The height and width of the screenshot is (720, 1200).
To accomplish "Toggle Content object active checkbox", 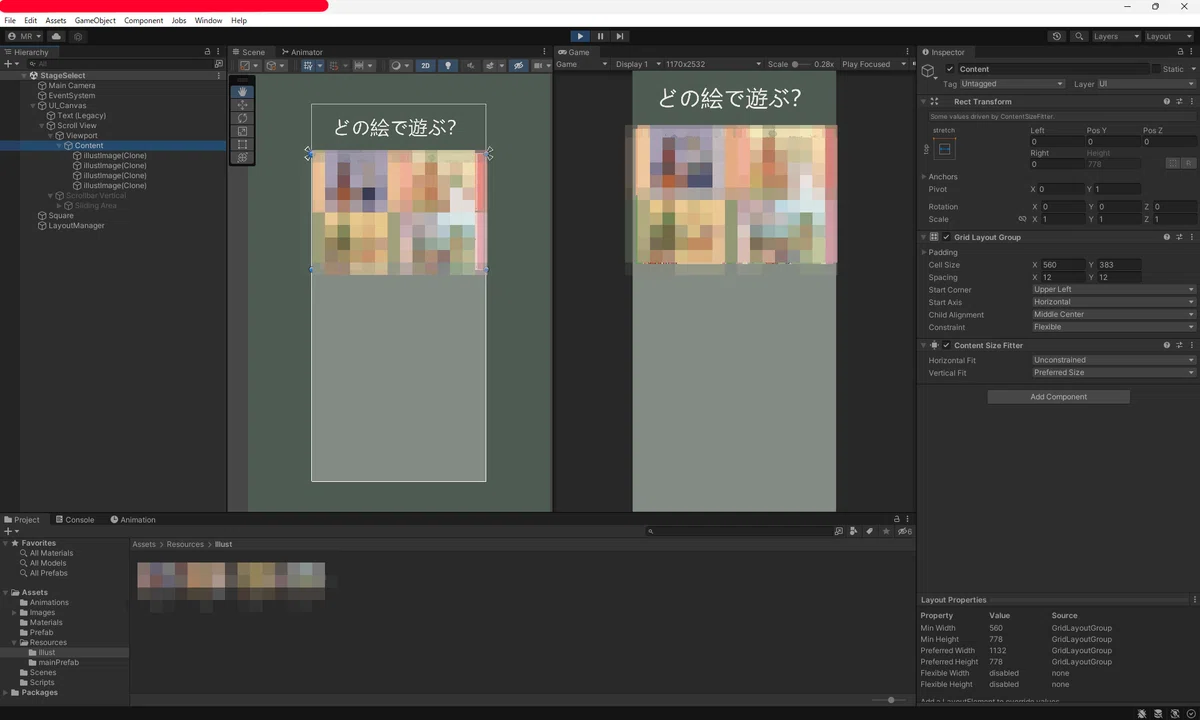I will coord(949,69).
